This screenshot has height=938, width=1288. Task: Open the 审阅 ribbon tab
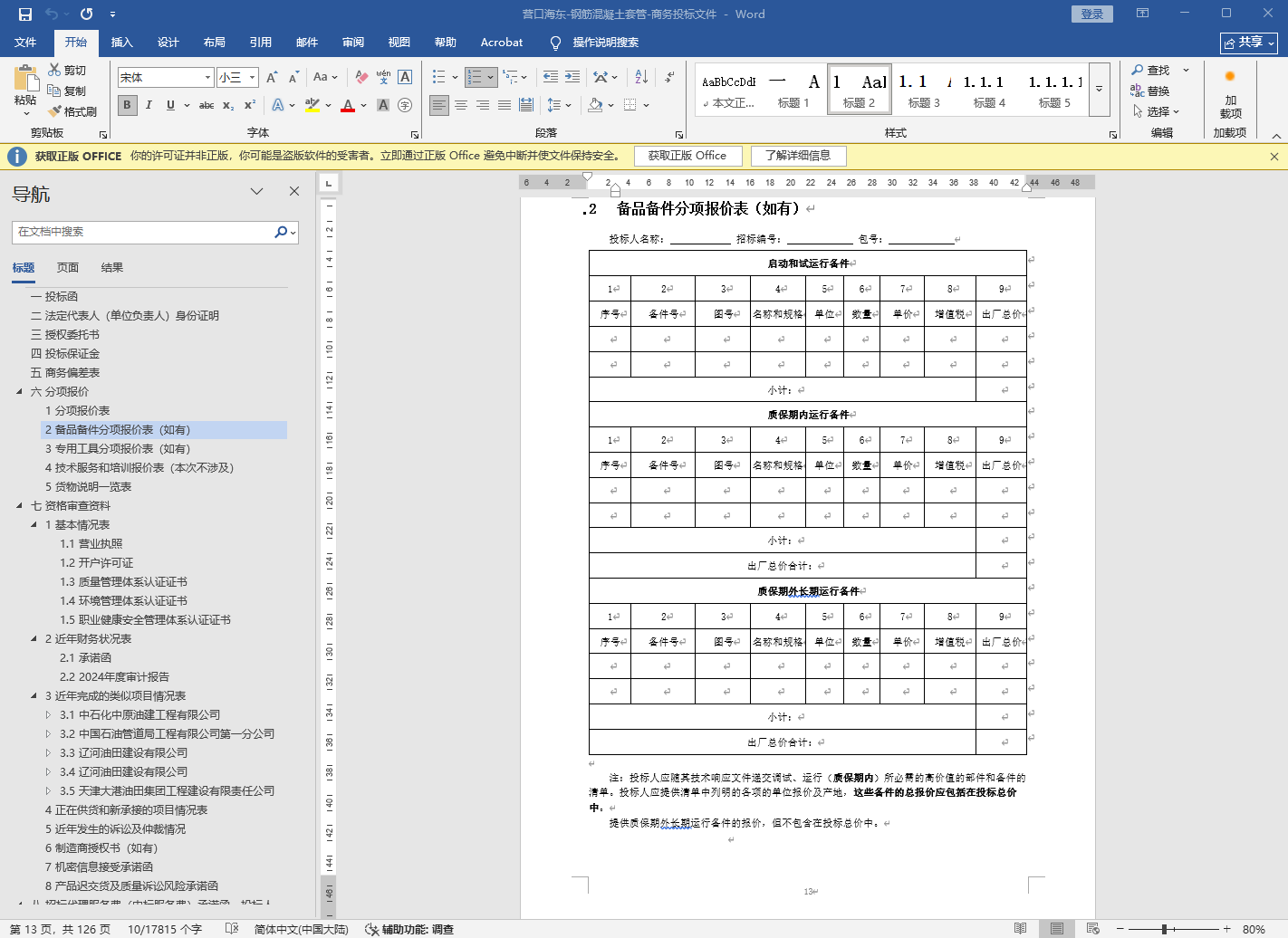(x=353, y=42)
